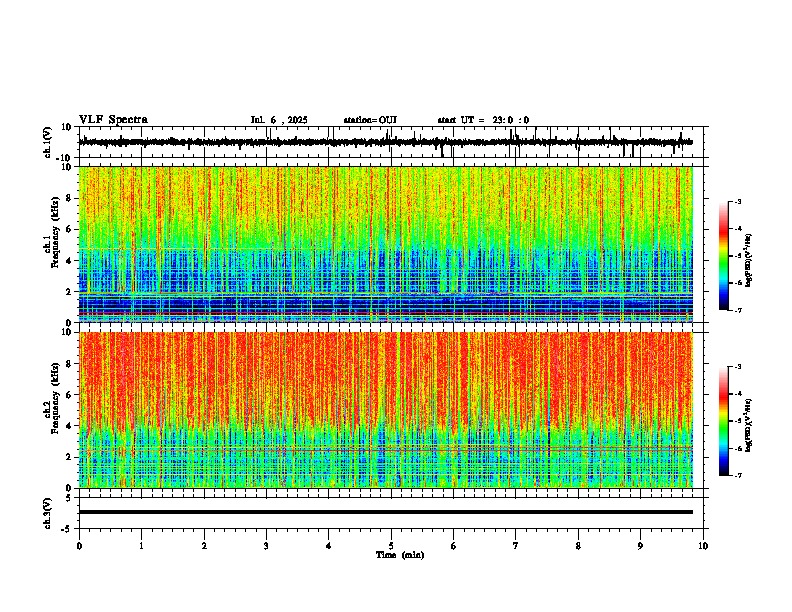792x612 pixels.
Task: Click the ch.2 frequency spectrogram panel
Action: point(385,410)
